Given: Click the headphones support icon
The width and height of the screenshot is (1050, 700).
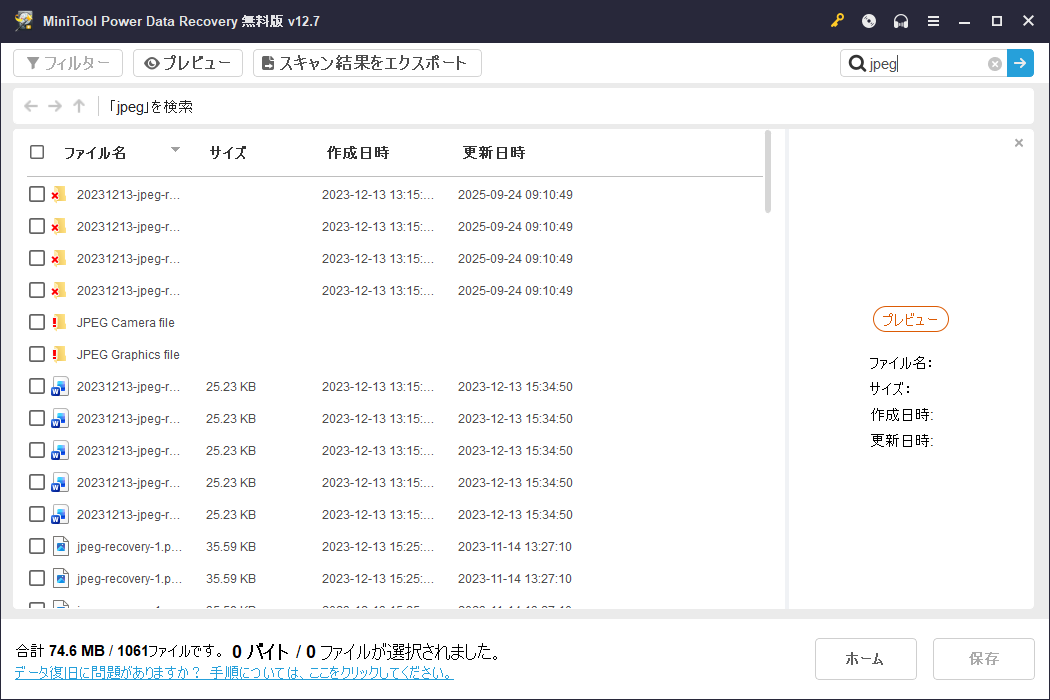Looking at the screenshot, I should pyautogui.click(x=901, y=20).
